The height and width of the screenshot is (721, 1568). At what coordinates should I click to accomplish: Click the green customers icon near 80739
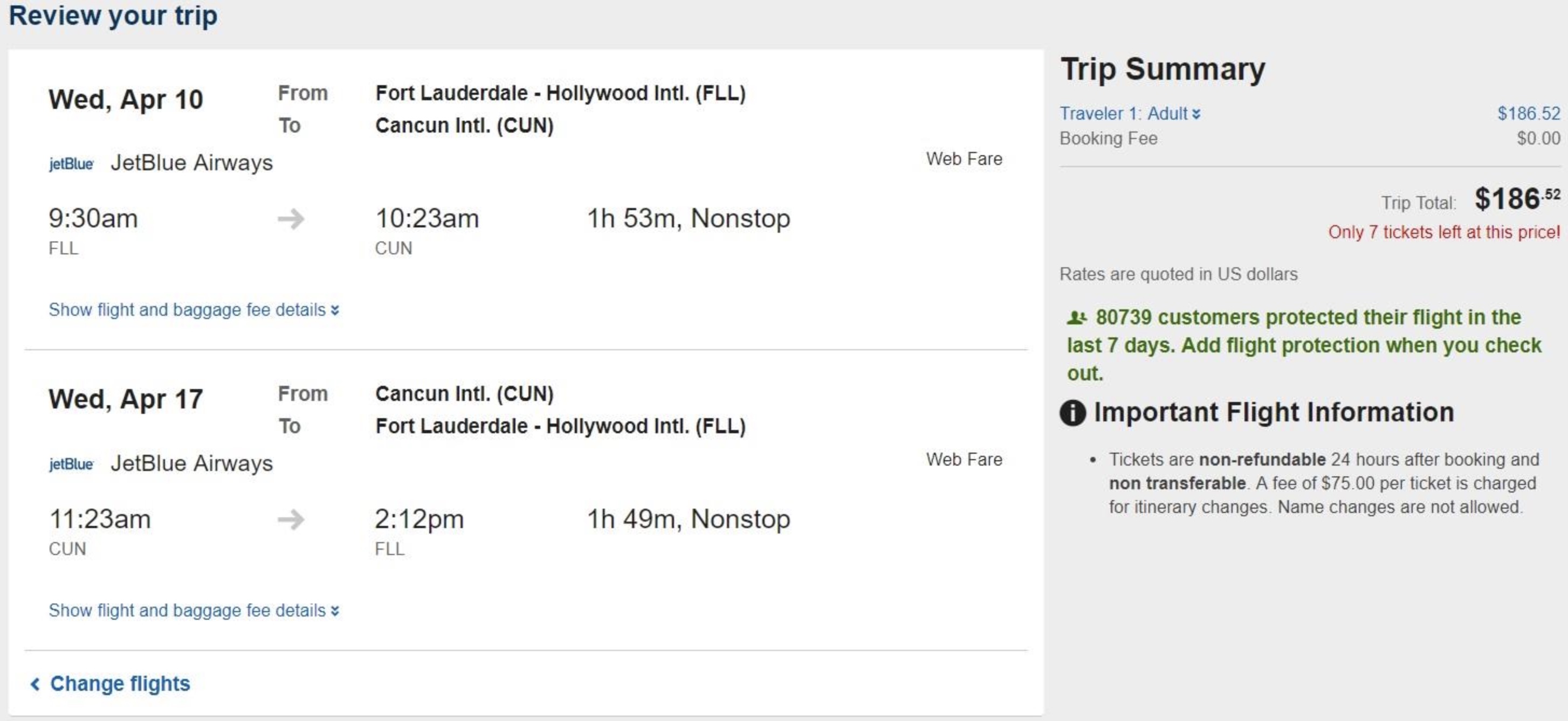[1076, 317]
